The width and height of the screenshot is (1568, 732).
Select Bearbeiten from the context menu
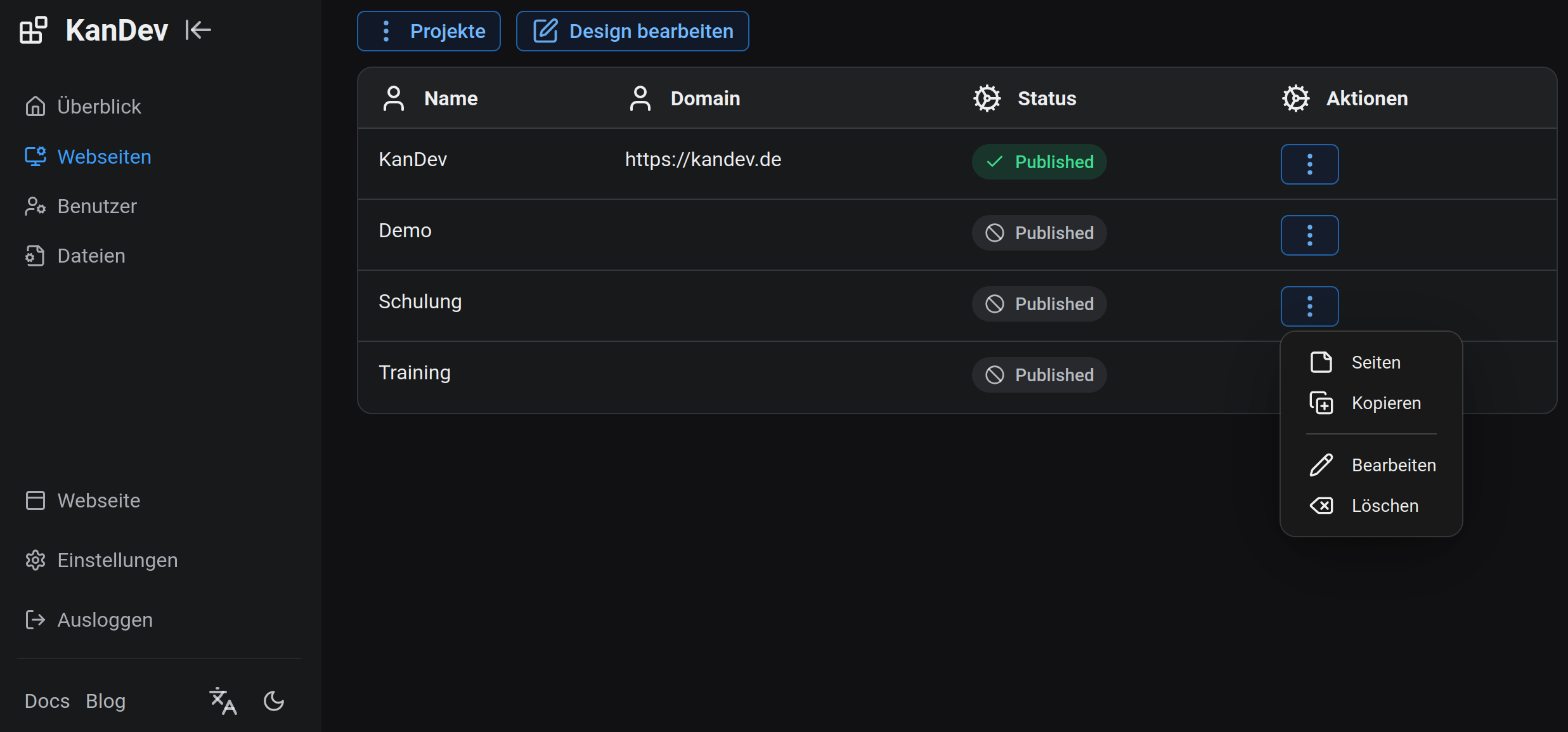tap(1393, 465)
